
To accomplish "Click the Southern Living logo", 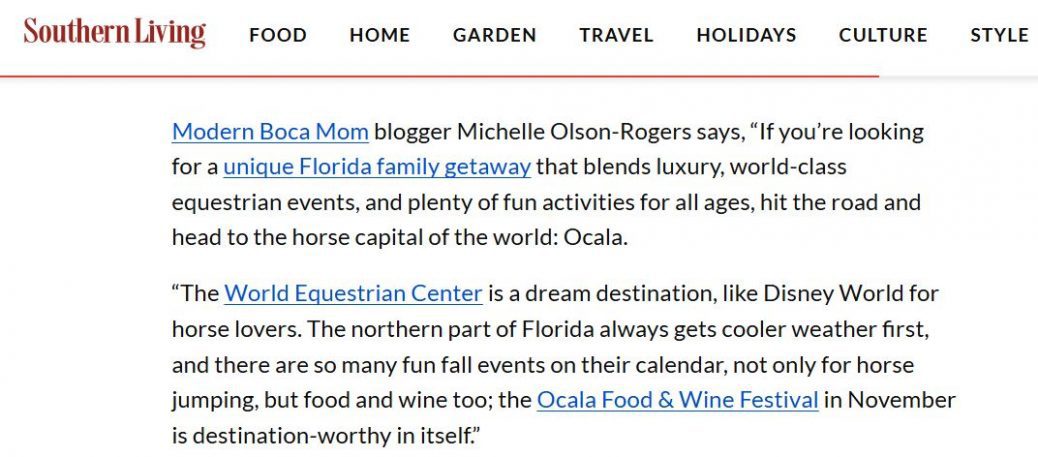I will (x=114, y=33).
